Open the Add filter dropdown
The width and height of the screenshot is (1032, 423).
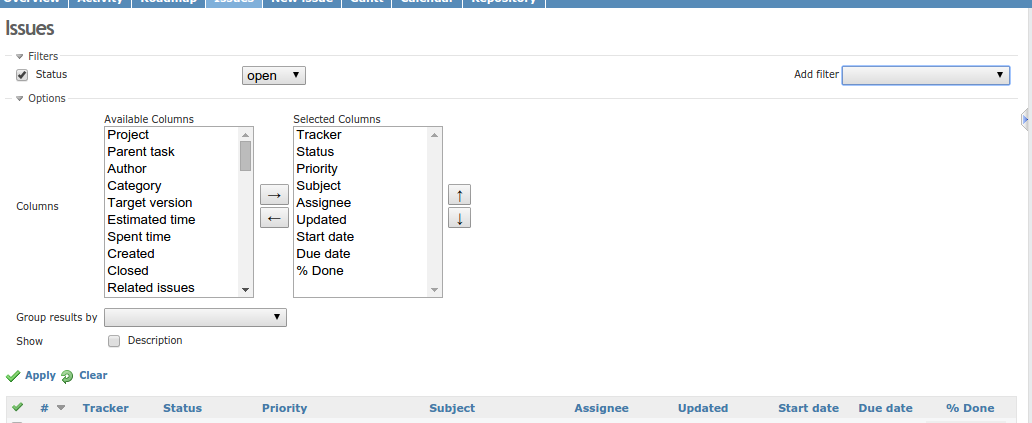tap(925, 75)
